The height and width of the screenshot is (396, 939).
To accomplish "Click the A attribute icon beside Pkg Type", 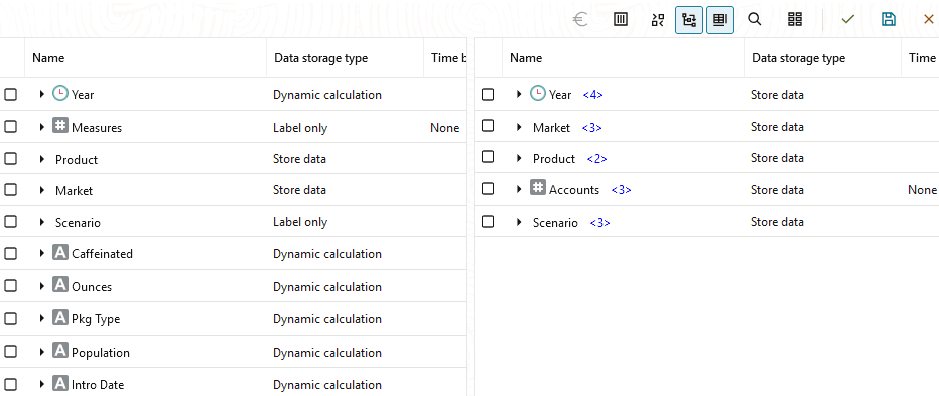I will click(60, 318).
